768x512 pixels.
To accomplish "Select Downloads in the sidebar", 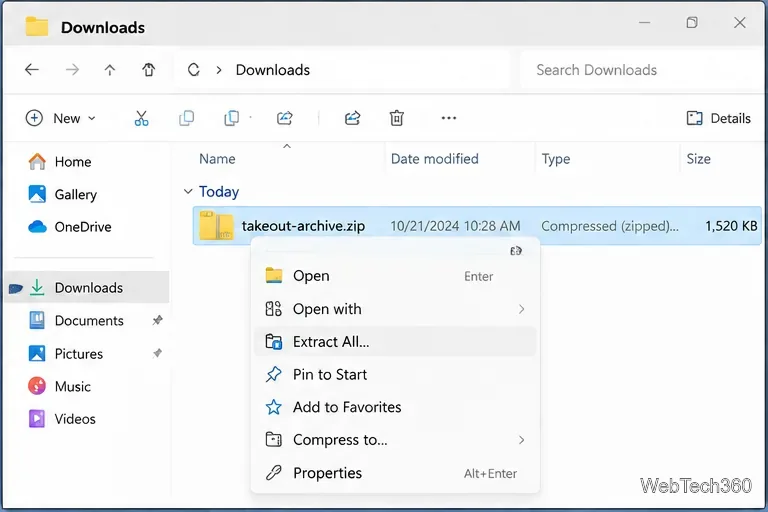I will pos(87,288).
